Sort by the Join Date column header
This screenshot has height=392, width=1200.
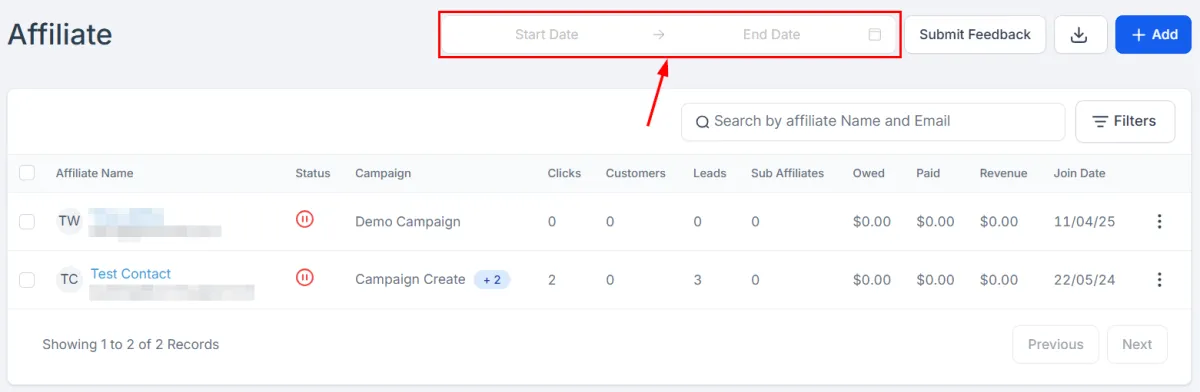pos(1079,173)
